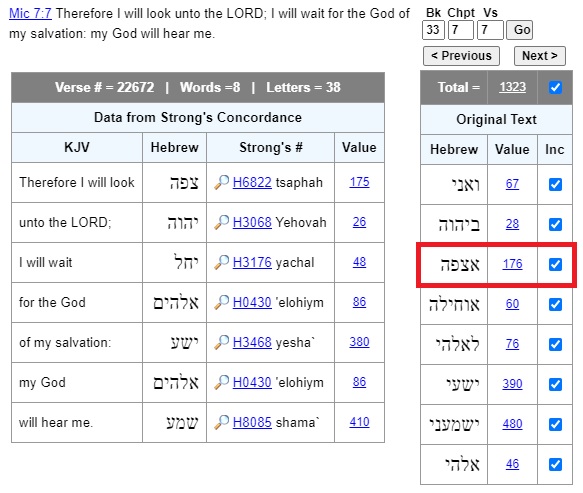Click value 380 for yesha

coord(359,342)
